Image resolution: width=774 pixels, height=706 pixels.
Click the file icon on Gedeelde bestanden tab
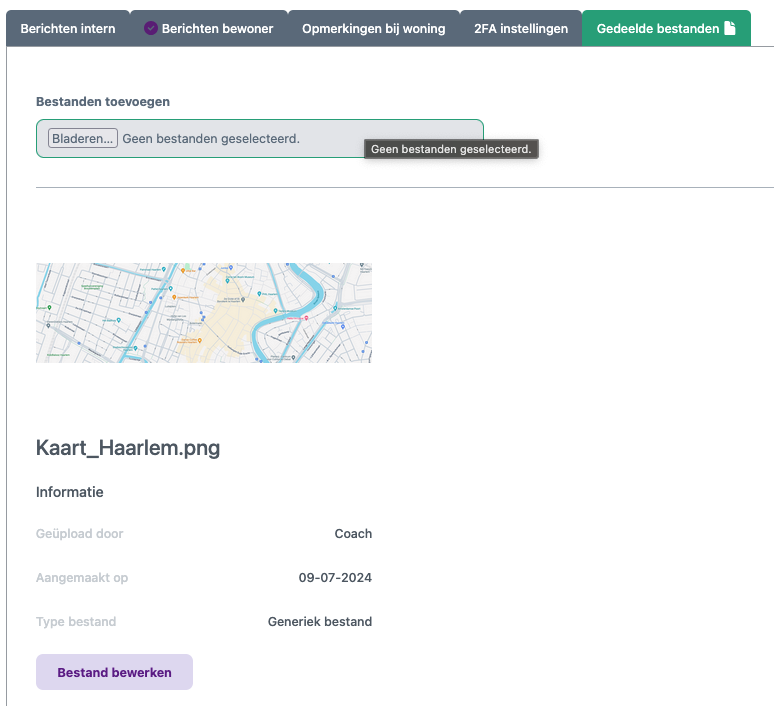[730, 29]
